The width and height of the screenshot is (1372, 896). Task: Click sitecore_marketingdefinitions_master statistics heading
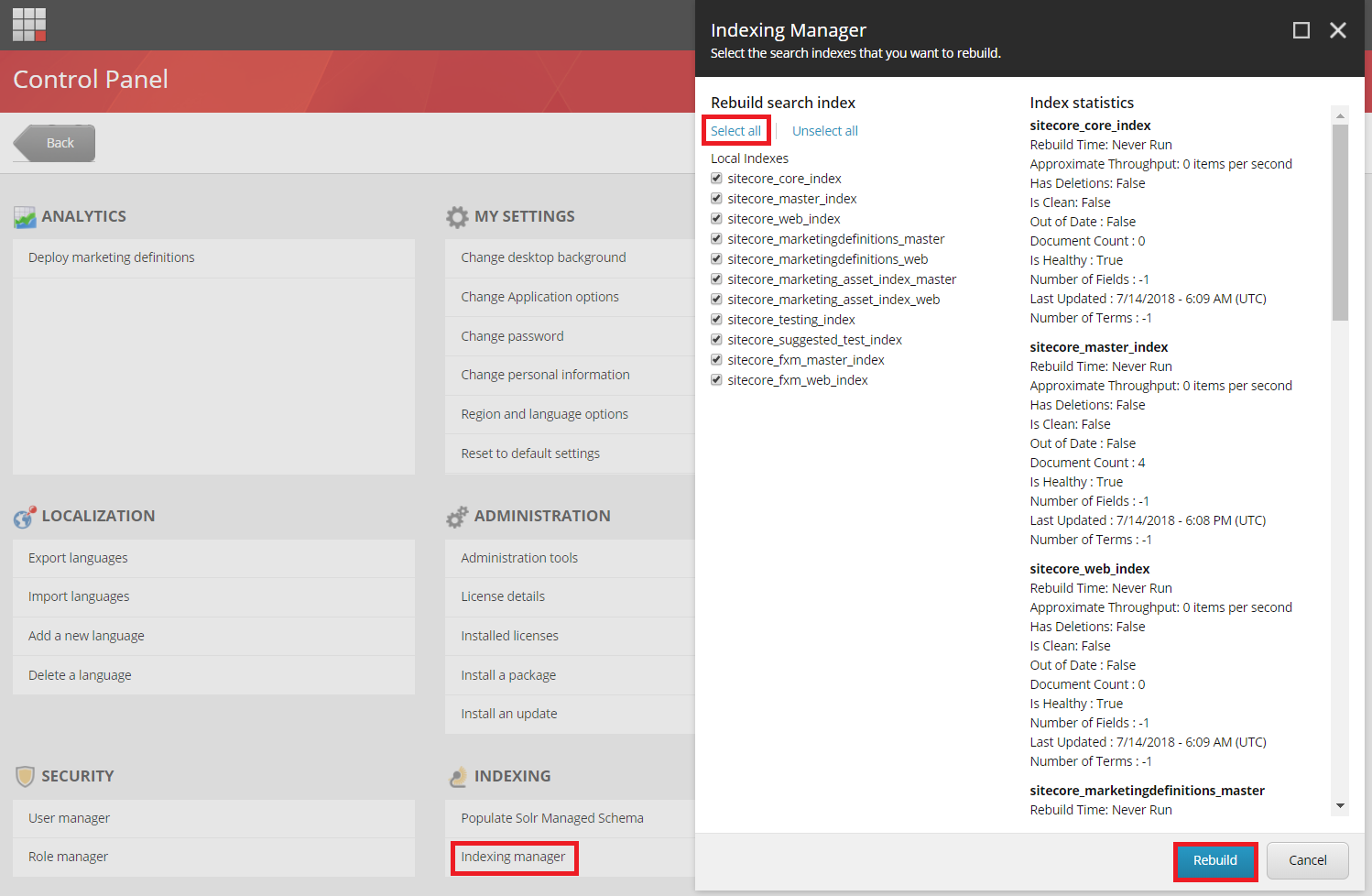click(x=1147, y=791)
